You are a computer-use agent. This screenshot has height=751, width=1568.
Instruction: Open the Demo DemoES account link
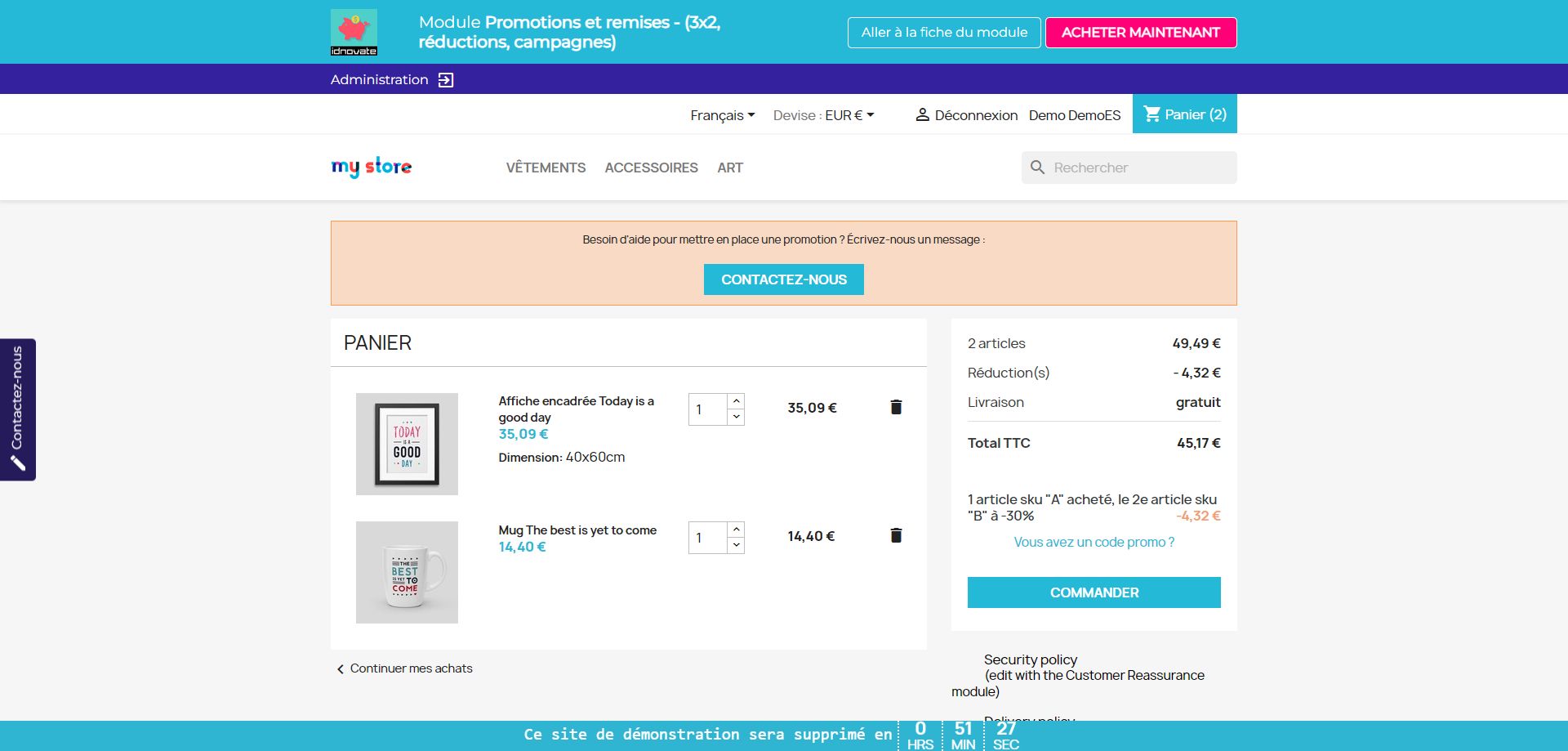(x=1075, y=115)
